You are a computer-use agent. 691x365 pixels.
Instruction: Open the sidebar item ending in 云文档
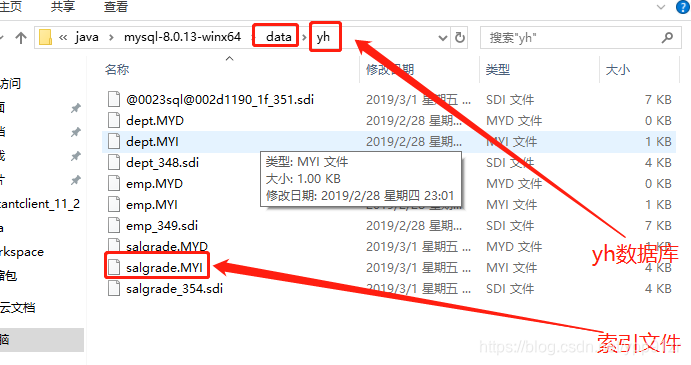[x=18, y=308]
